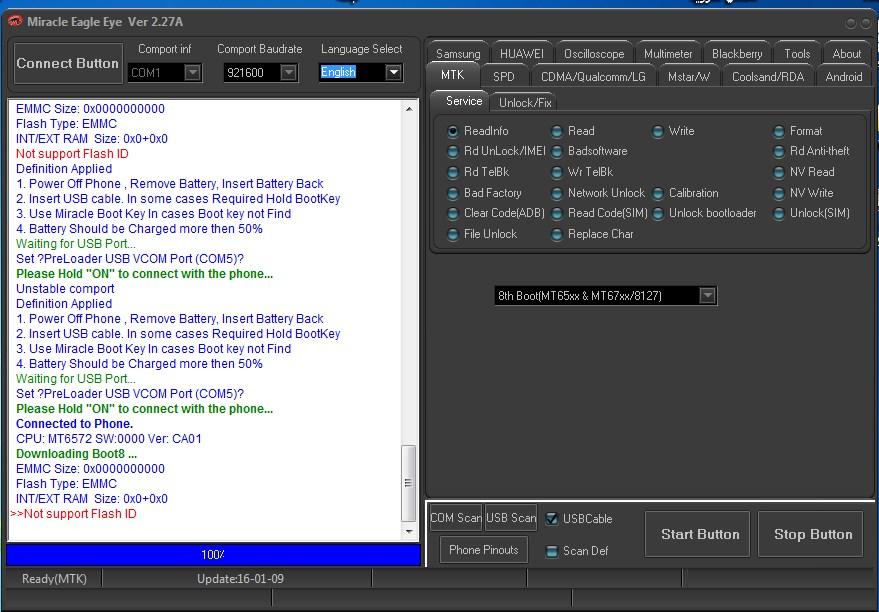This screenshot has height=612, width=879.
Task: Enable the Scan Def checkbox
Action: tap(552, 551)
